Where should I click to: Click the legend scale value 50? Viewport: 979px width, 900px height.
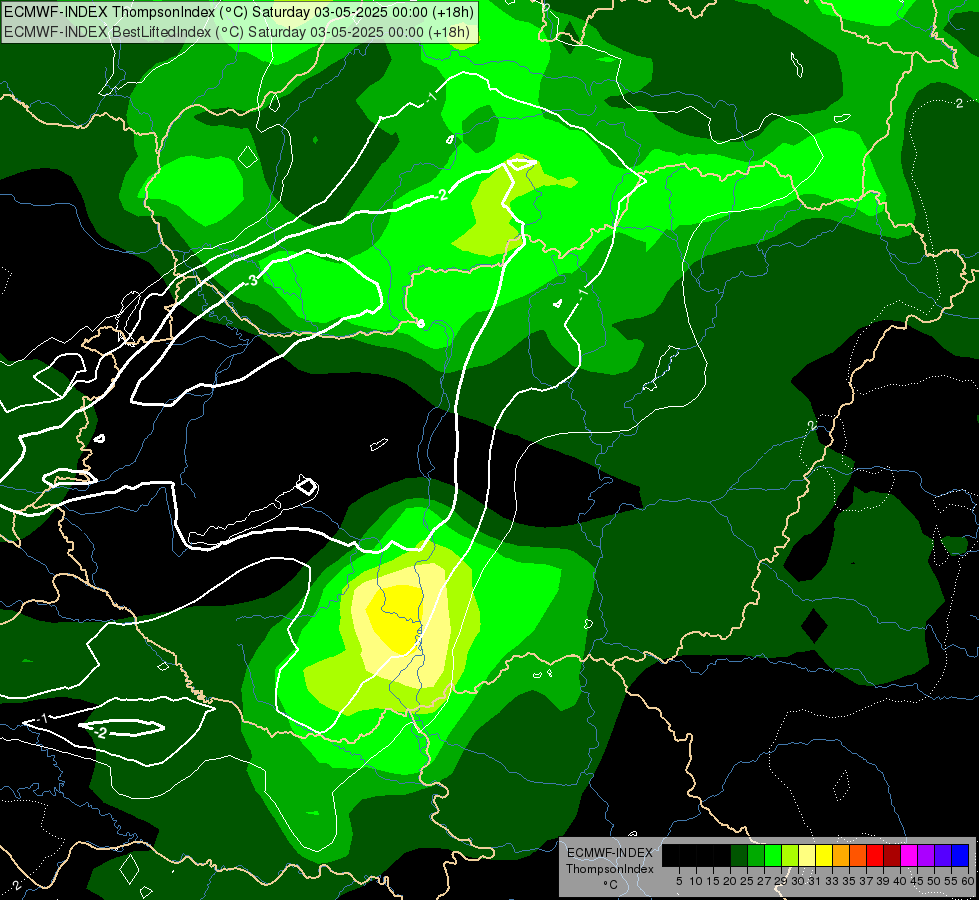(935, 881)
